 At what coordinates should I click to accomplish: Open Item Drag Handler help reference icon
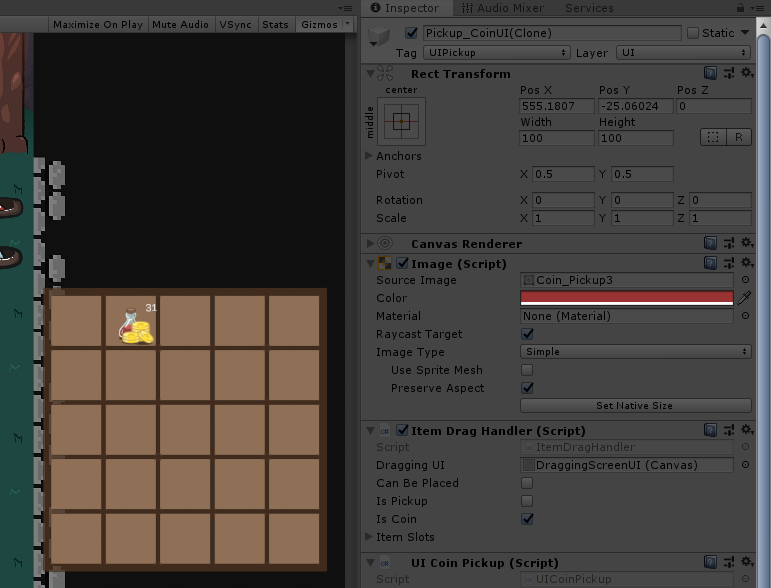coord(710,430)
